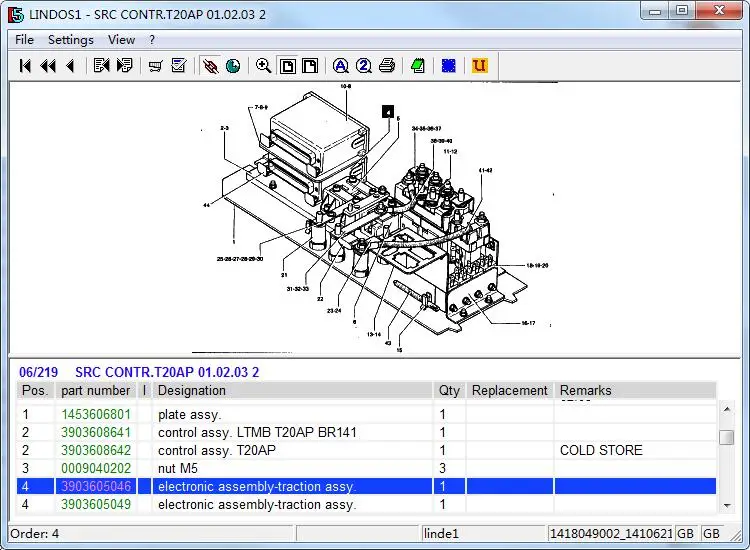
Task: Click previous list page icon
Action: pos(101,66)
